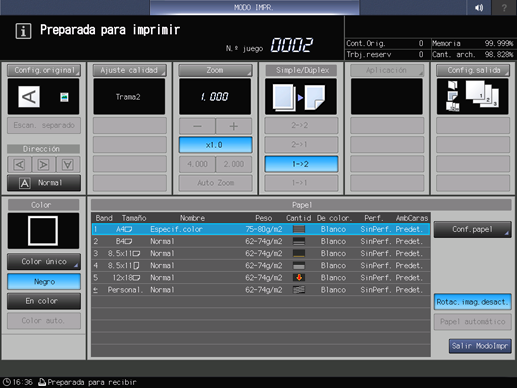Click the finishing icons in output preview
Viewport: 517px width, 388px height.
[x=452, y=96]
